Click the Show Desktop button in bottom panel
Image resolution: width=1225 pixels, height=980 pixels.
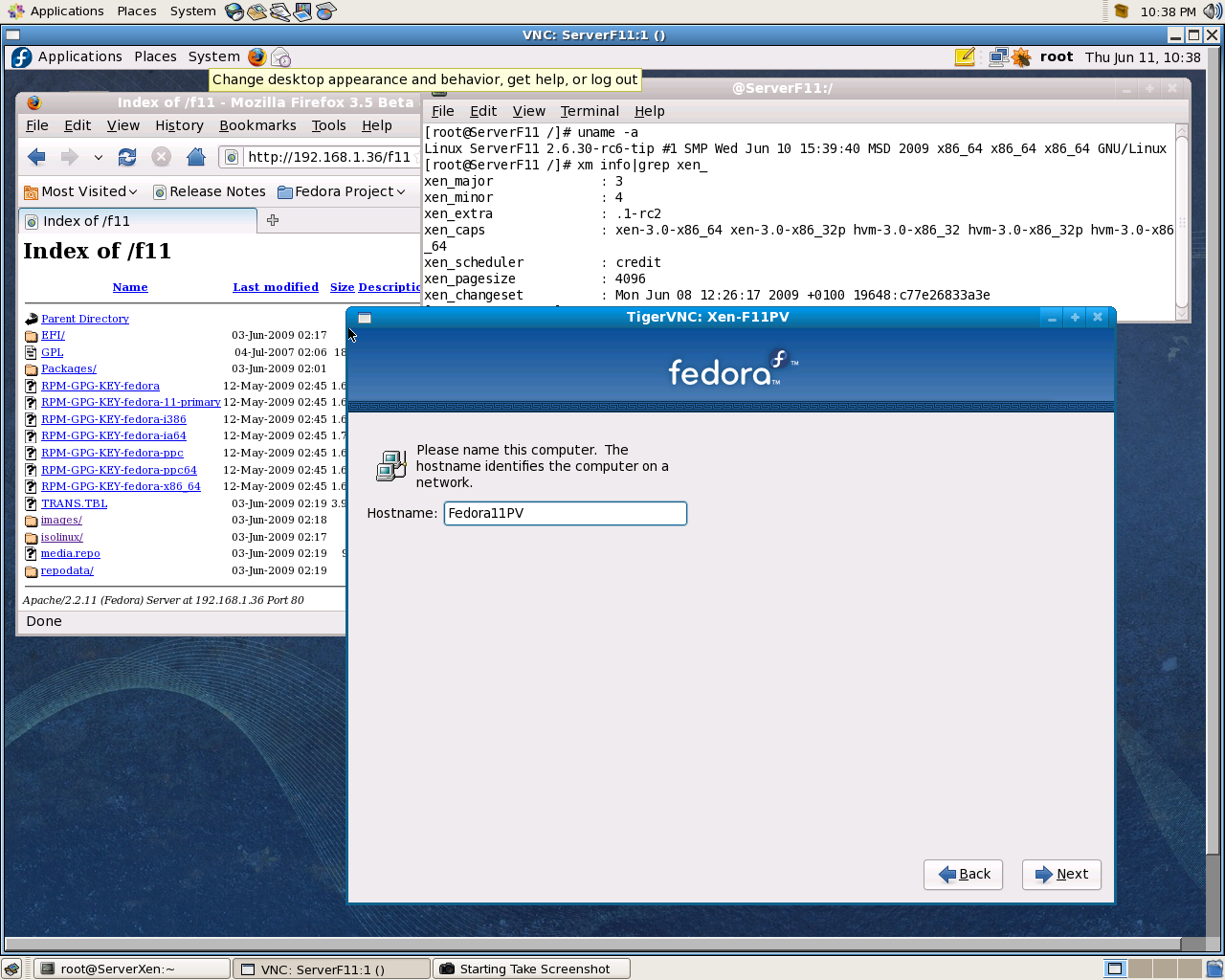(12, 969)
